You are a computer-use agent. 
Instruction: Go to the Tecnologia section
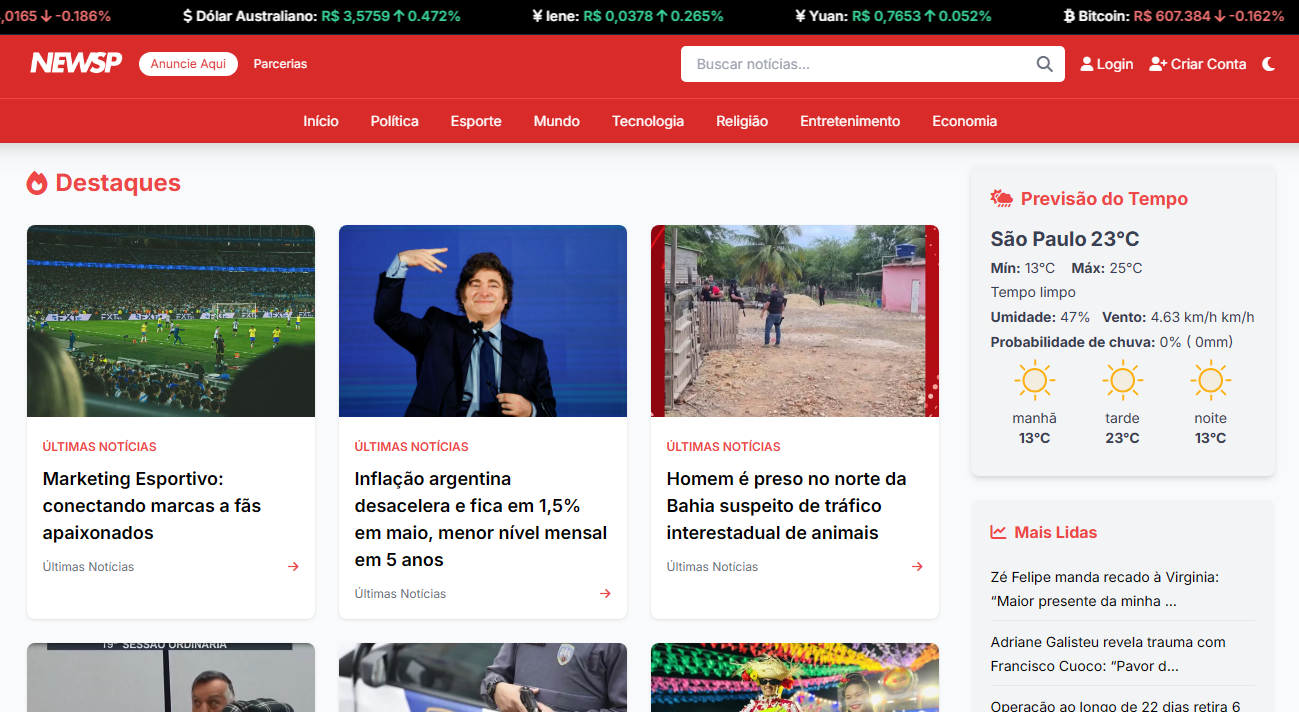[648, 121]
